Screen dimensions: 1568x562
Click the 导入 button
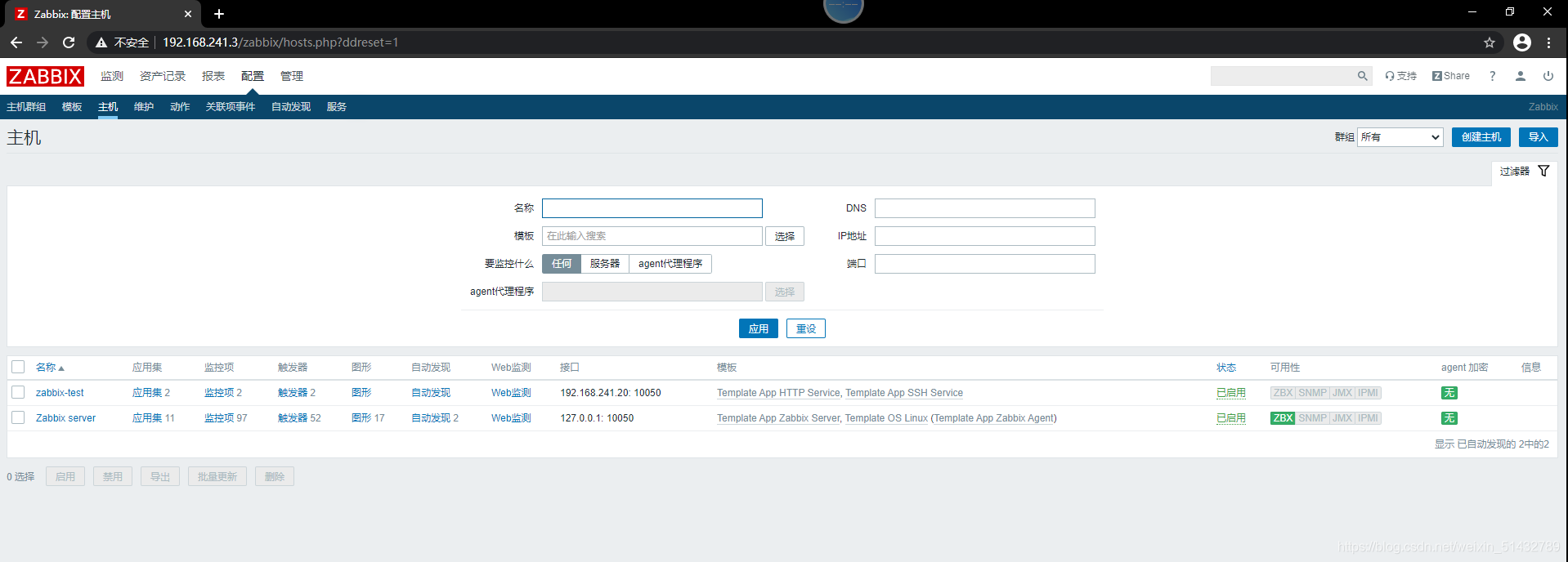pos(1539,137)
